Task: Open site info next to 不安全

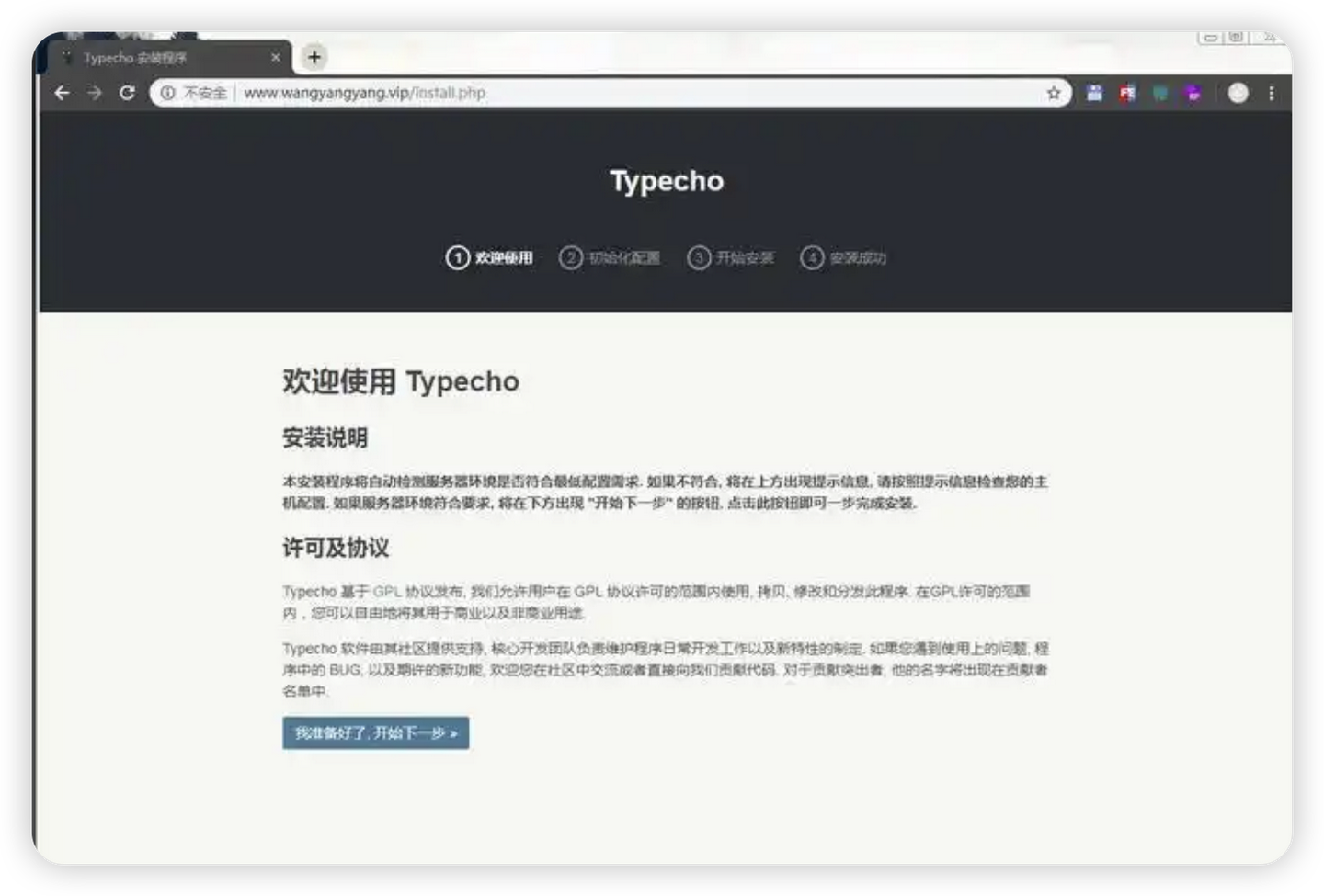Action: (x=167, y=93)
